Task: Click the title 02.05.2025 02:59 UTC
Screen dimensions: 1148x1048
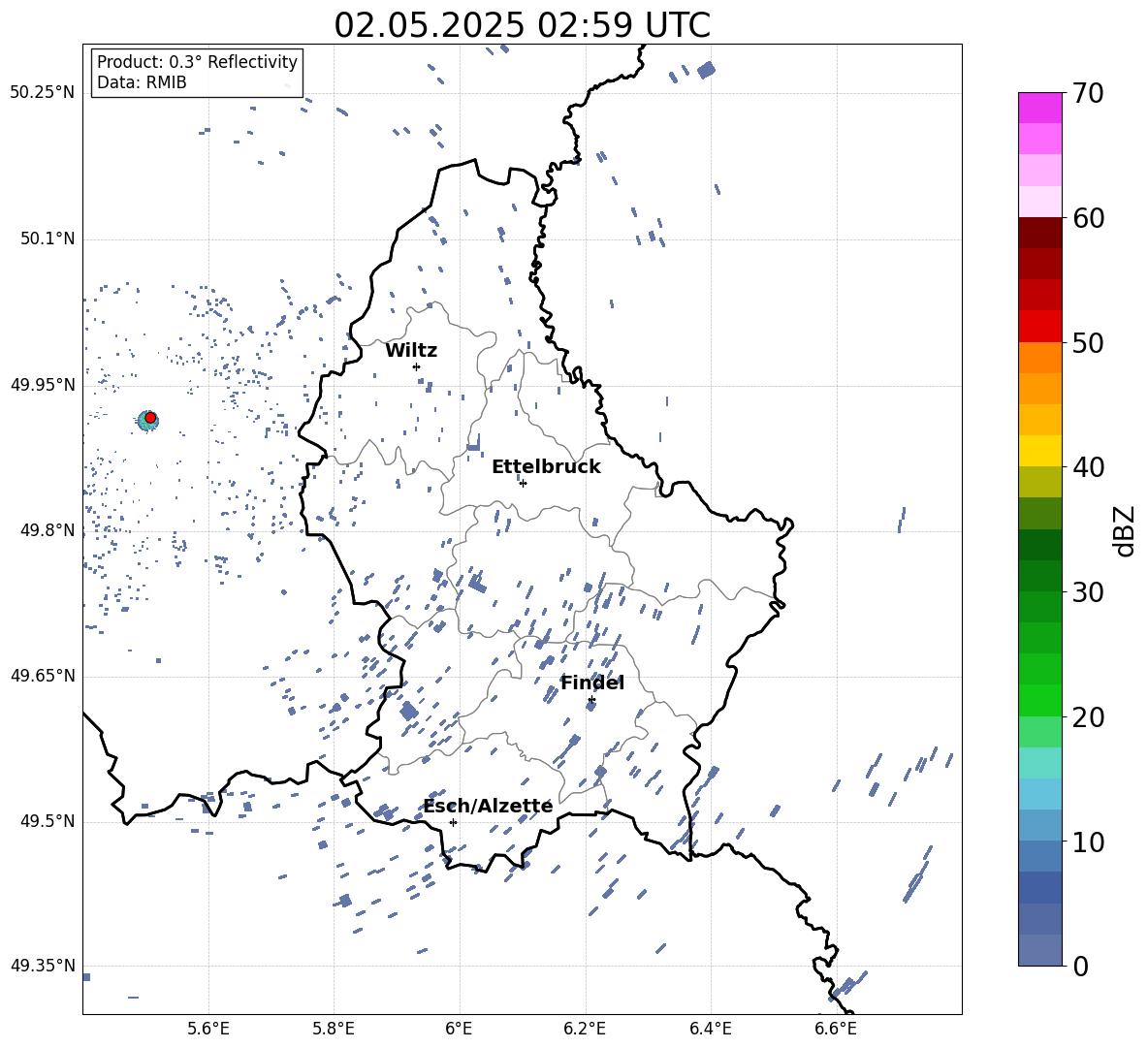Action: [522, 25]
